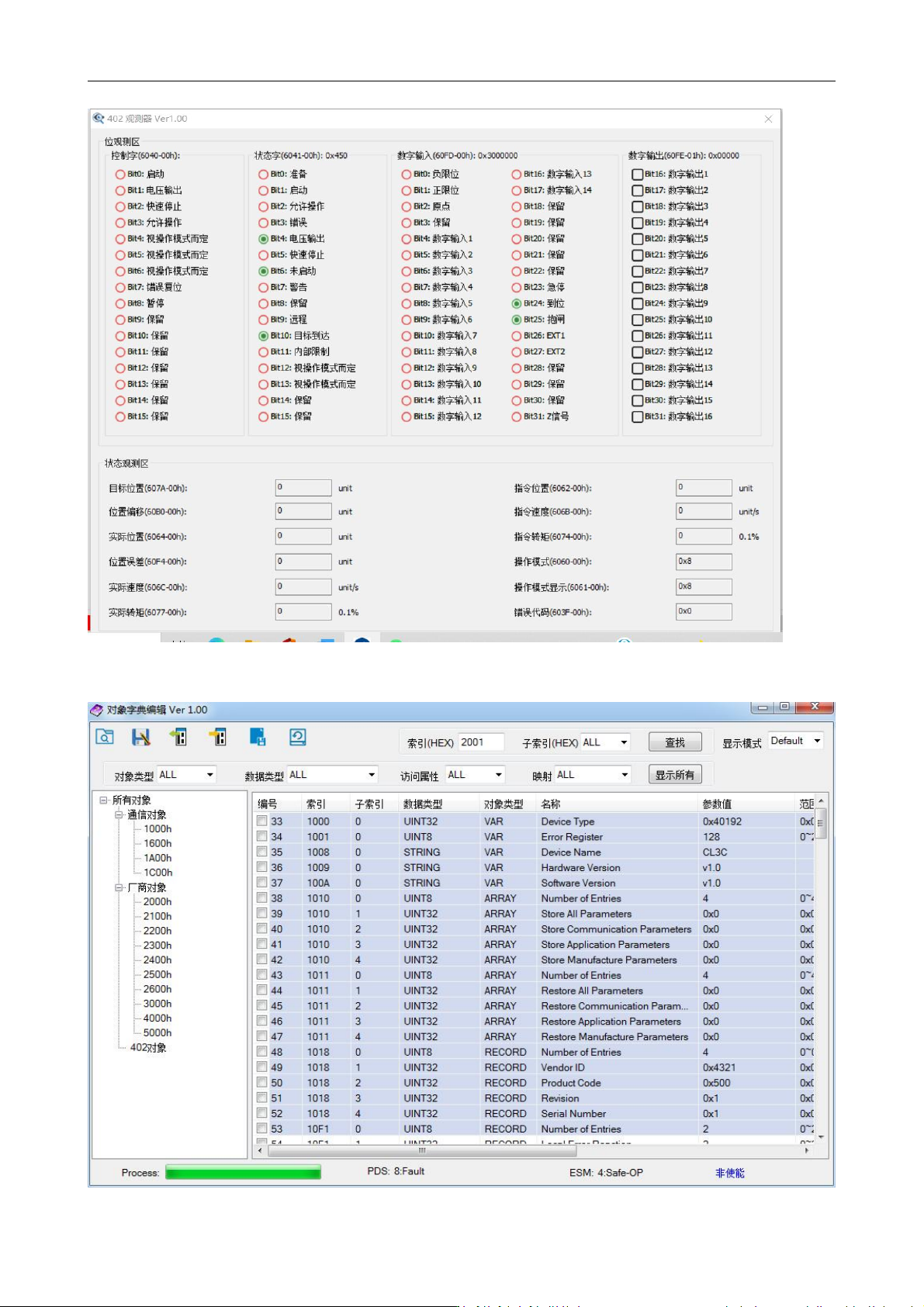
Task: Click the PDS: 8:Fault status text
Action: coord(396,1171)
